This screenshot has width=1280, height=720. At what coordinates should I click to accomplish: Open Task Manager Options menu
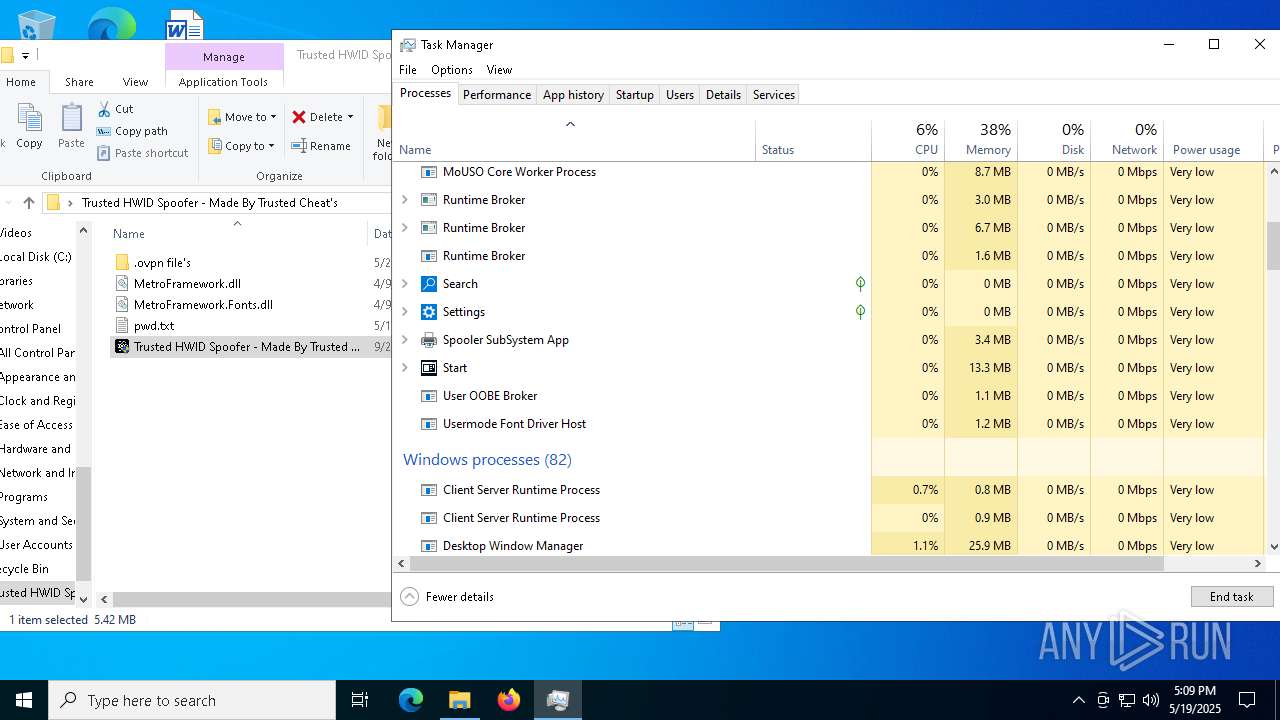coord(452,70)
